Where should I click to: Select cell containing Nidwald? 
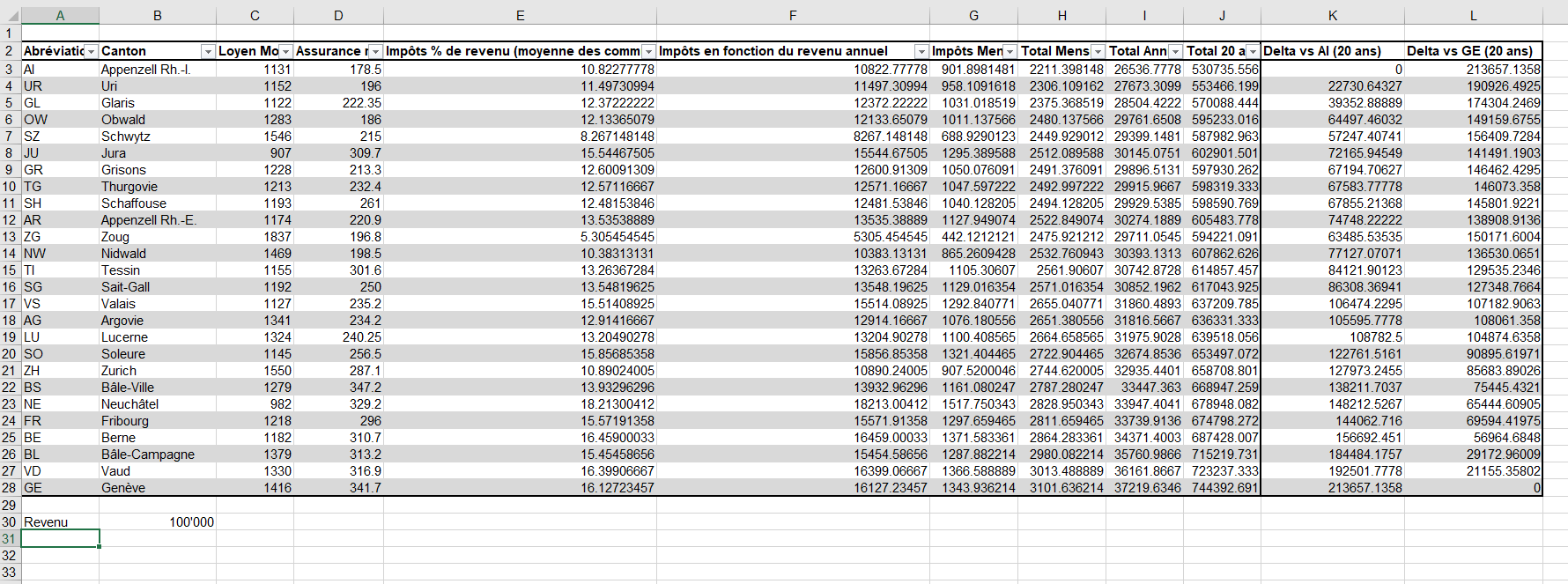[x=157, y=254]
